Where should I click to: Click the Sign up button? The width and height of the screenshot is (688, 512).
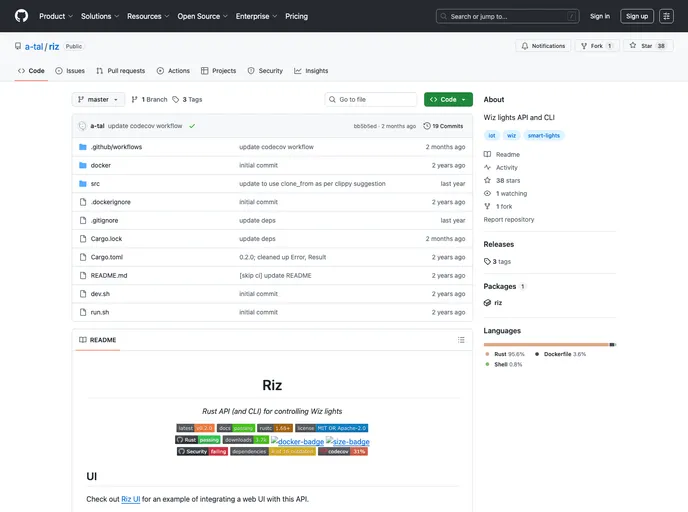click(x=637, y=16)
